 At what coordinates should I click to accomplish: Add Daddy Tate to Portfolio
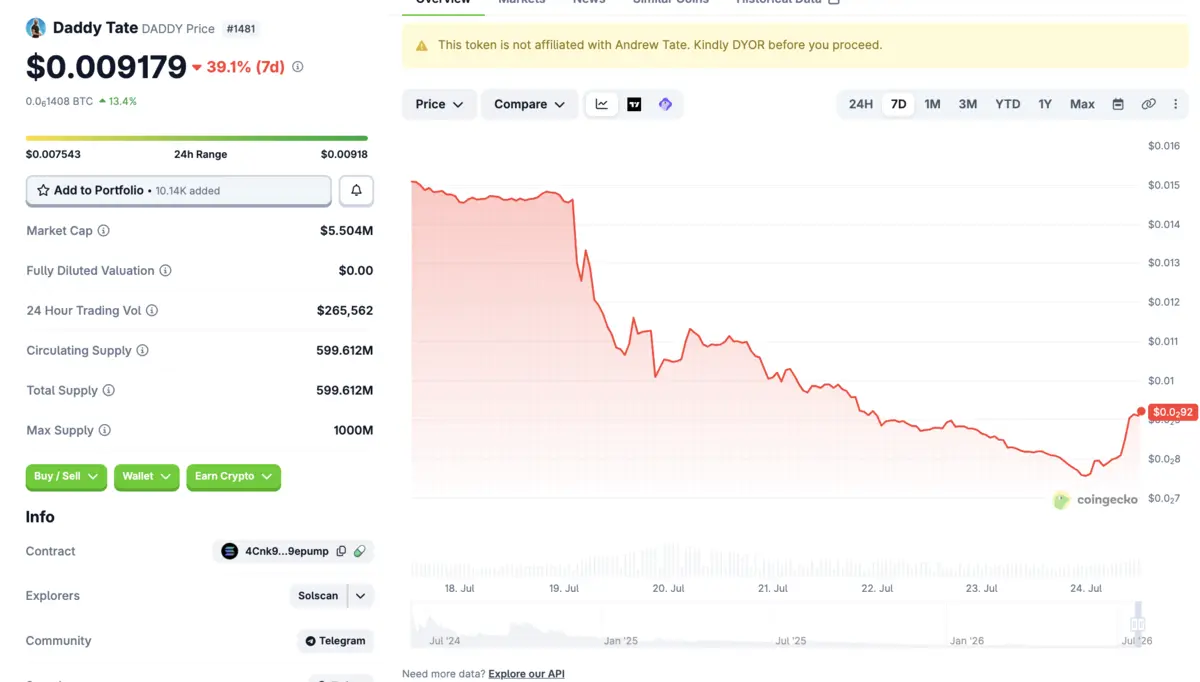pyautogui.click(x=178, y=190)
